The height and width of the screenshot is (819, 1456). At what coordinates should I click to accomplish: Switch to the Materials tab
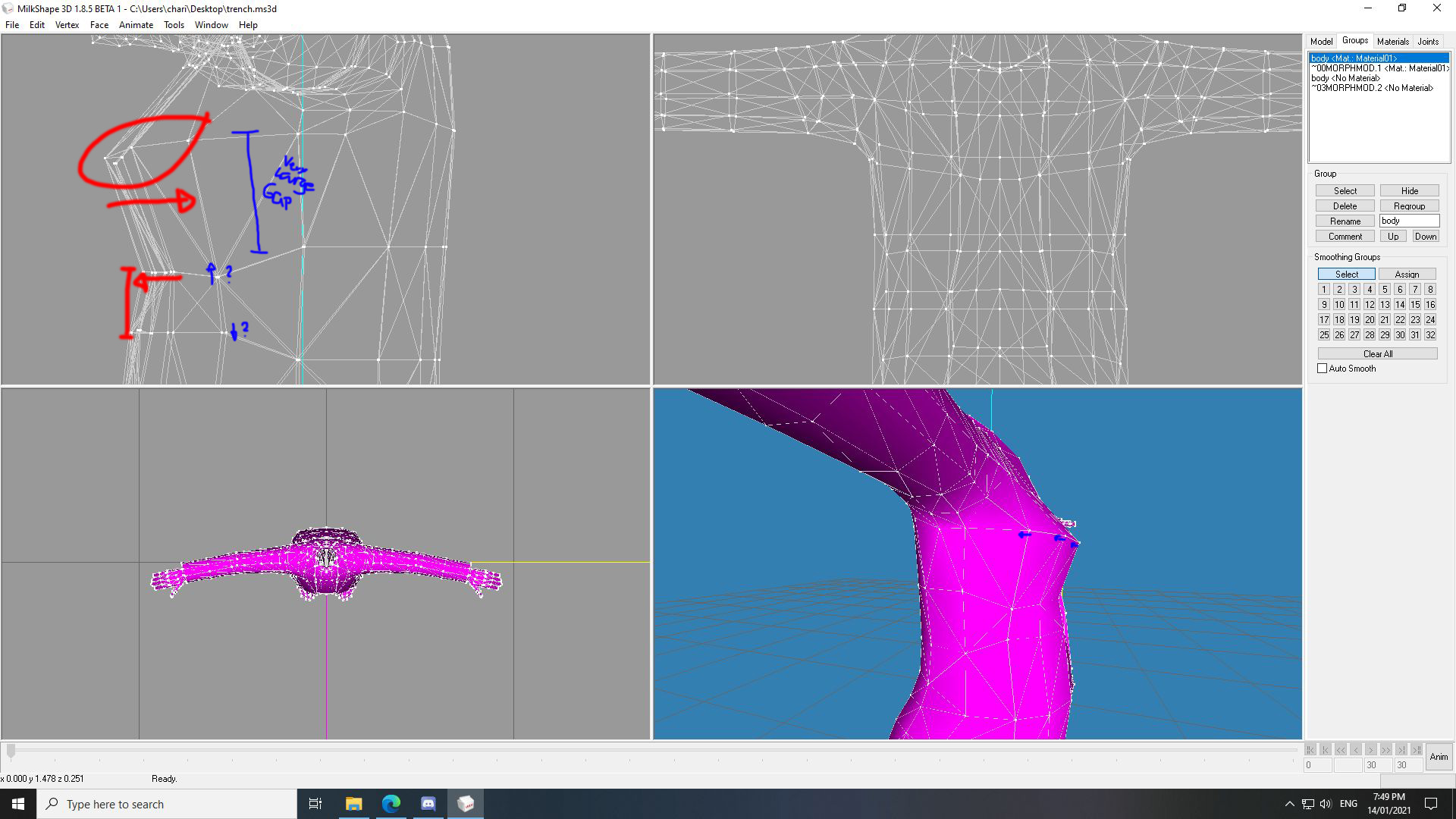click(x=1392, y=42)
